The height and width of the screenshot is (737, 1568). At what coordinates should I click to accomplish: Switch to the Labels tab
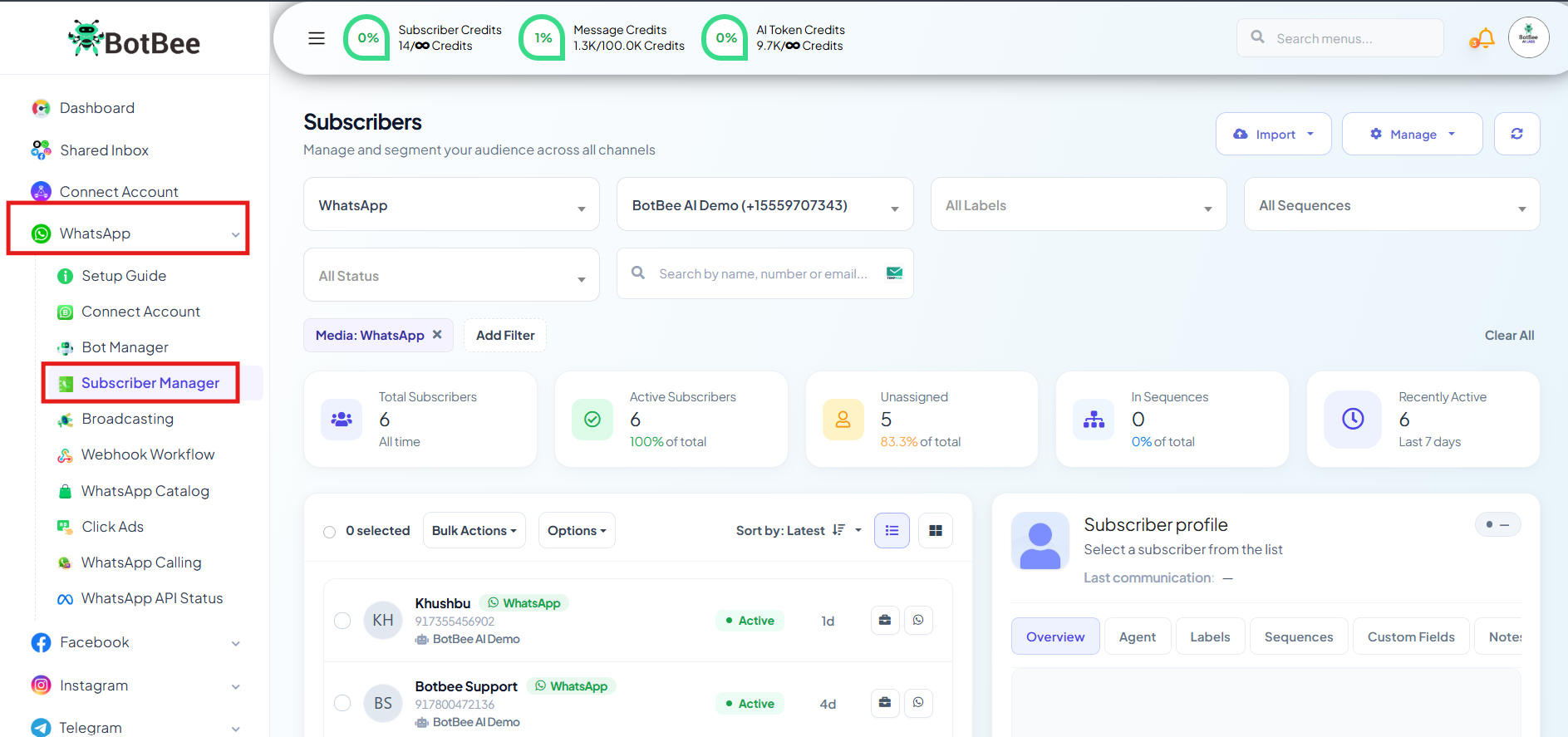pyautogui.click(x=1210, y=636)
